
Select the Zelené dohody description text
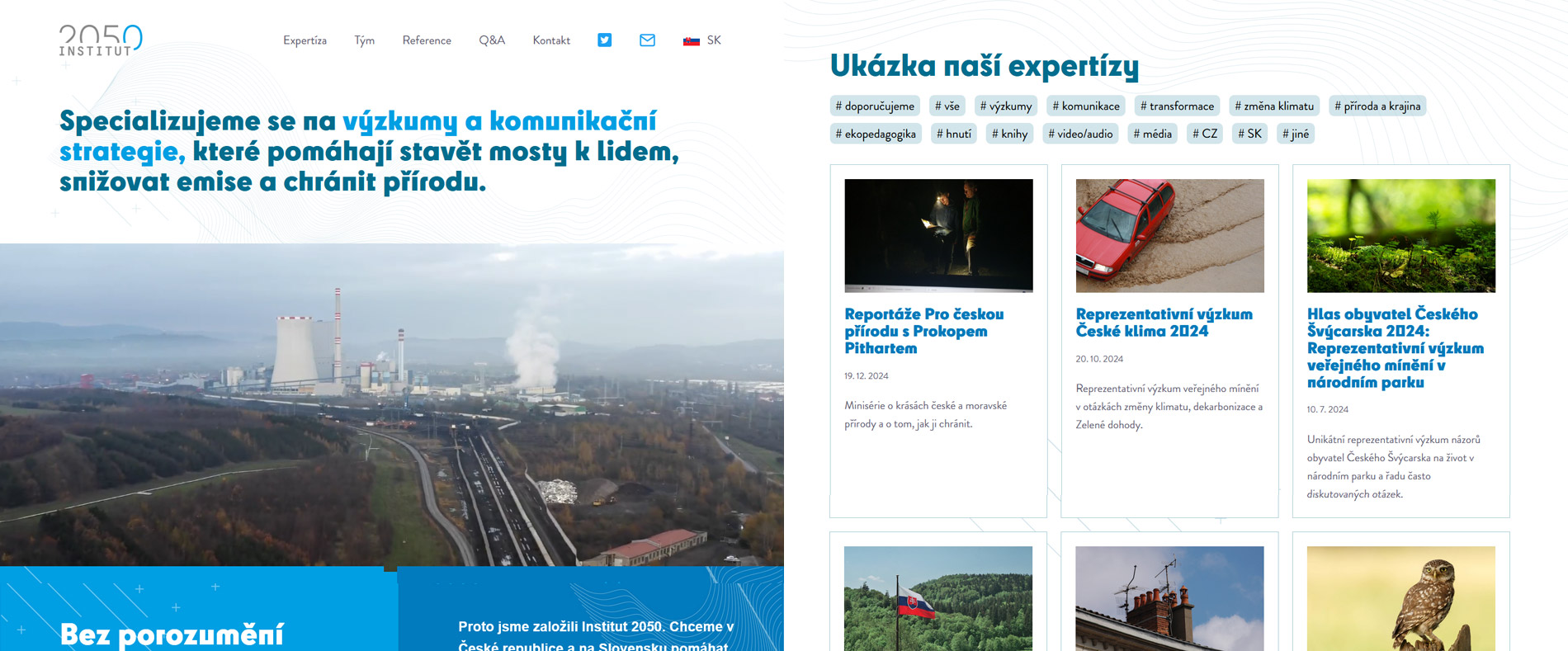(x=1169, y=407)
